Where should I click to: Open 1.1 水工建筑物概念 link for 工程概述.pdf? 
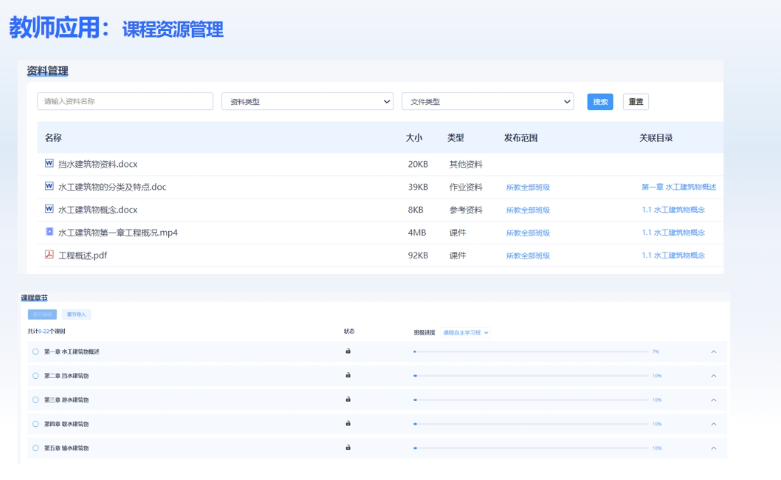click(673, 255)
